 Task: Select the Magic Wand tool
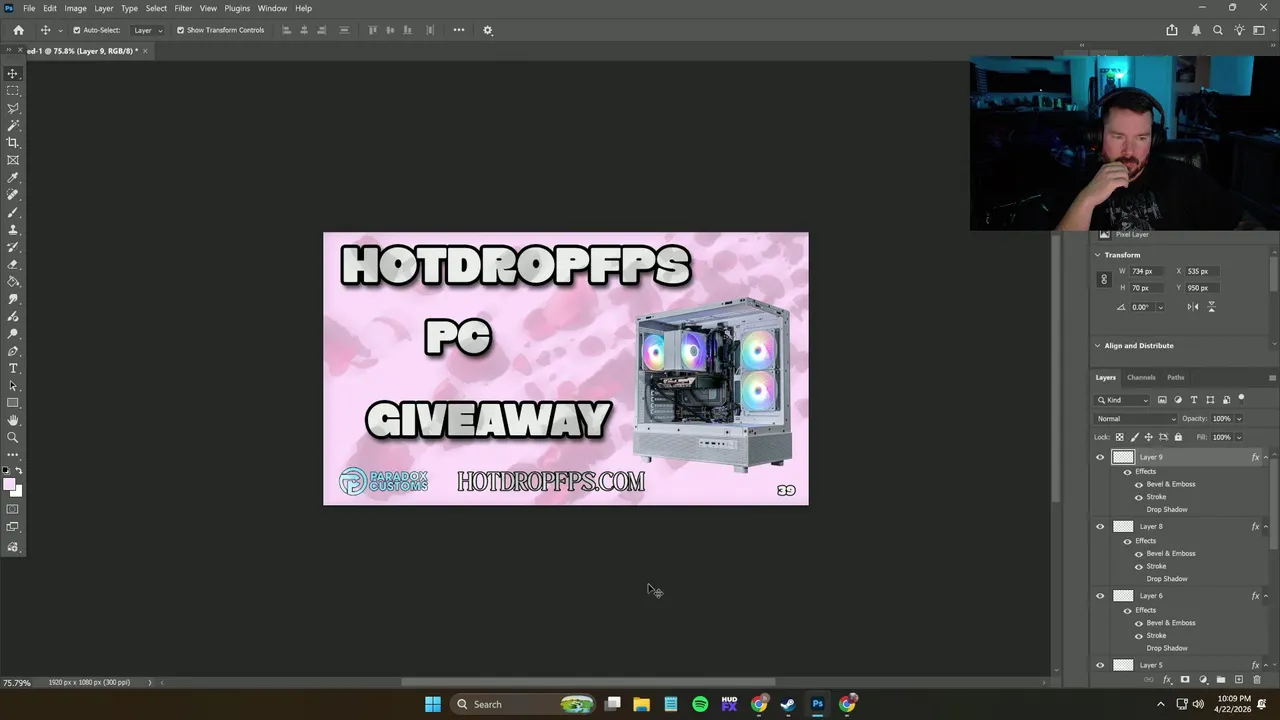13,125
